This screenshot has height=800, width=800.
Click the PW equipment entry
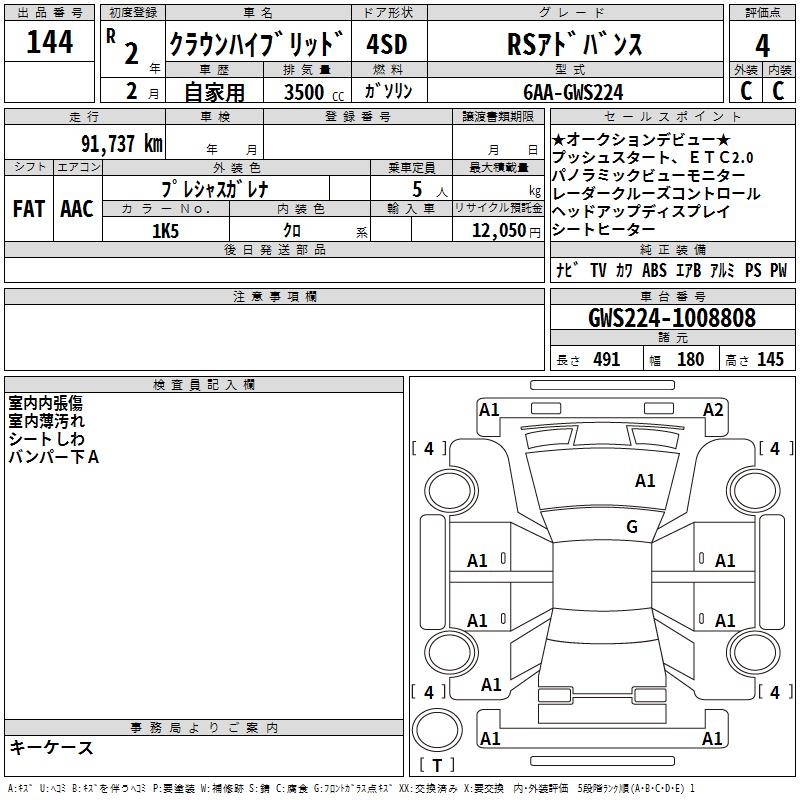tap(778, 270)
